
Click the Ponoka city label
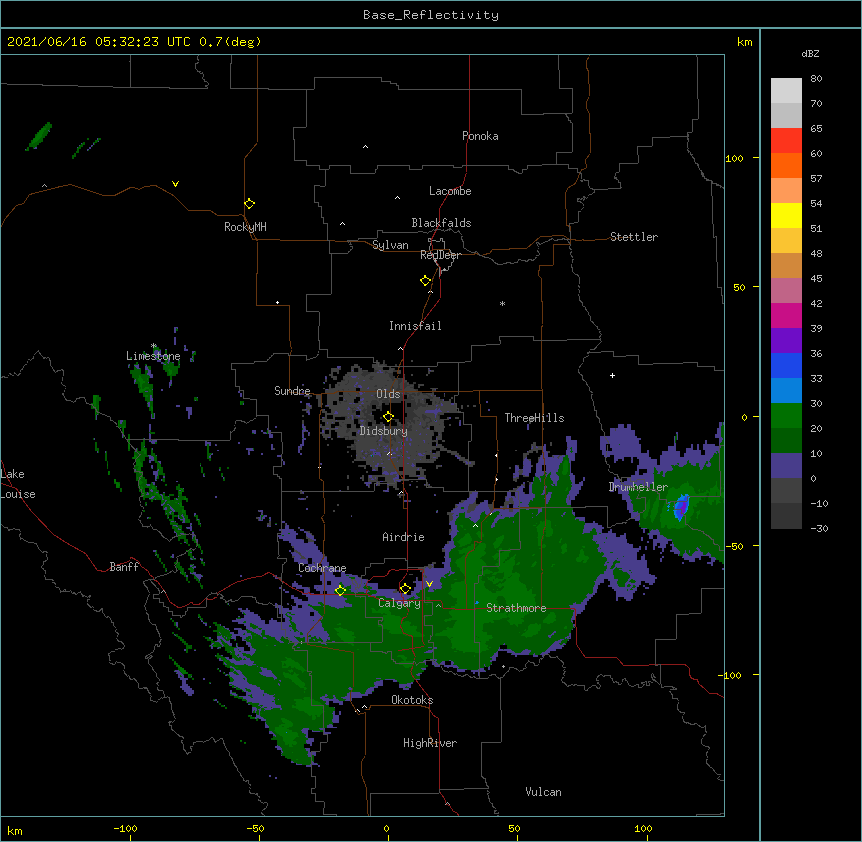pos(480,136)
